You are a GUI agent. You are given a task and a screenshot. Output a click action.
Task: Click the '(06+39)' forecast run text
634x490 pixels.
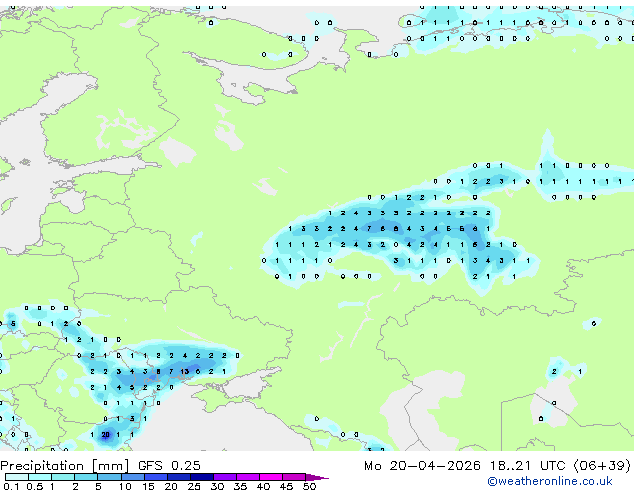pos(602,466)
